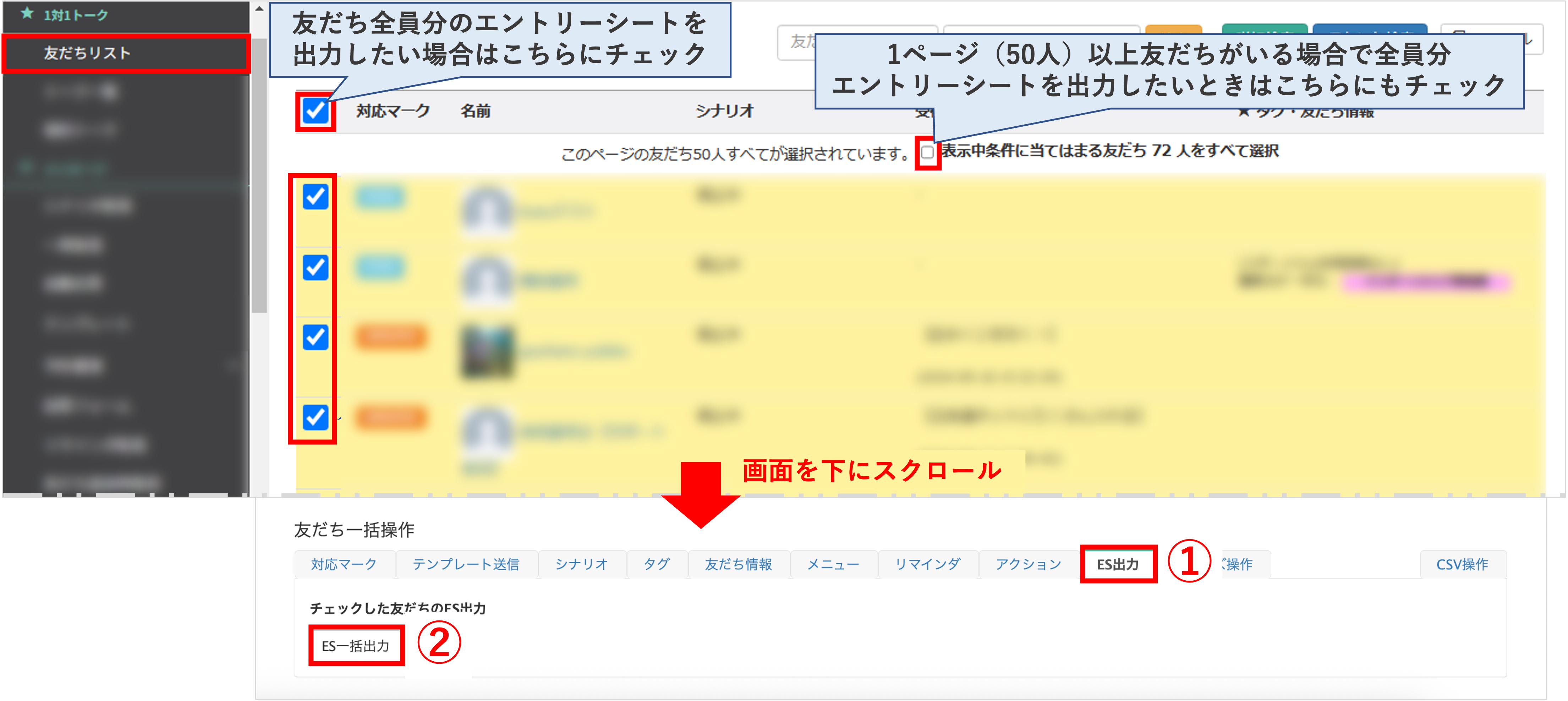Open the 対応マーク tab
1568x701 pixels.
[344, 564]
